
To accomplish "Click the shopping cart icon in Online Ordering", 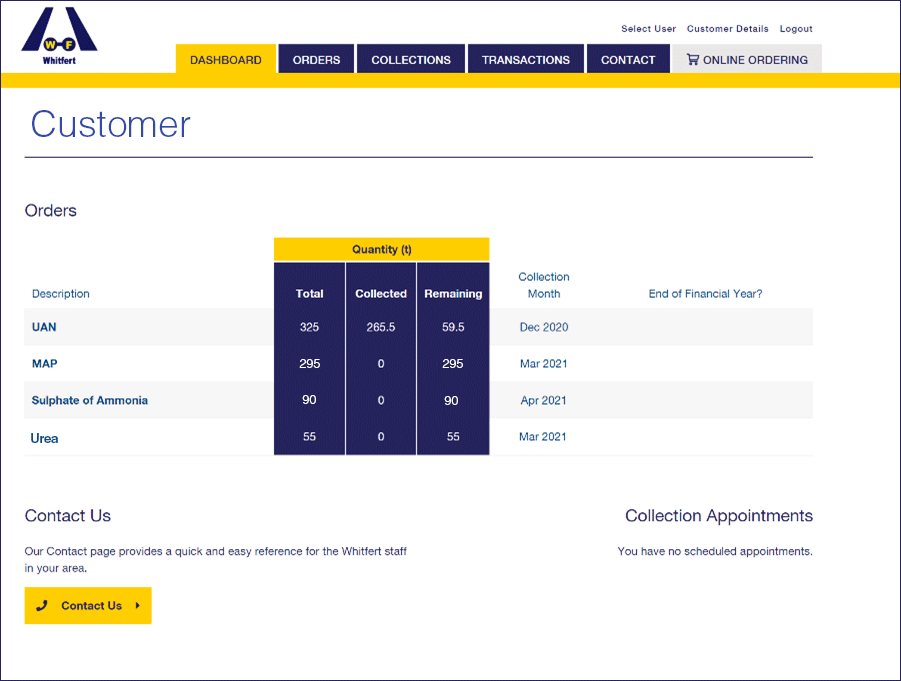I will coord(693,59).
